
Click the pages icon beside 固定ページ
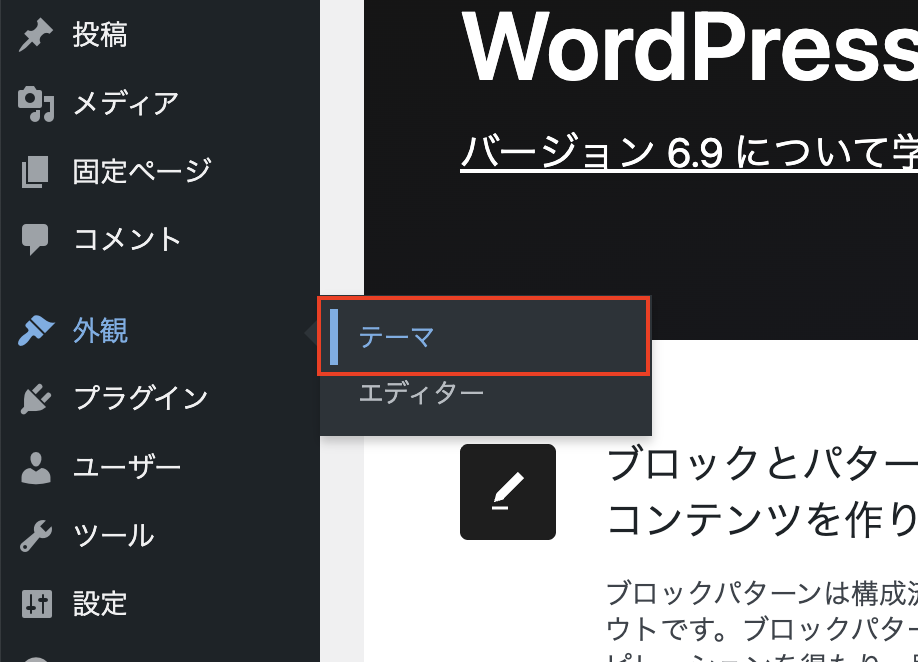coord(36,171)
